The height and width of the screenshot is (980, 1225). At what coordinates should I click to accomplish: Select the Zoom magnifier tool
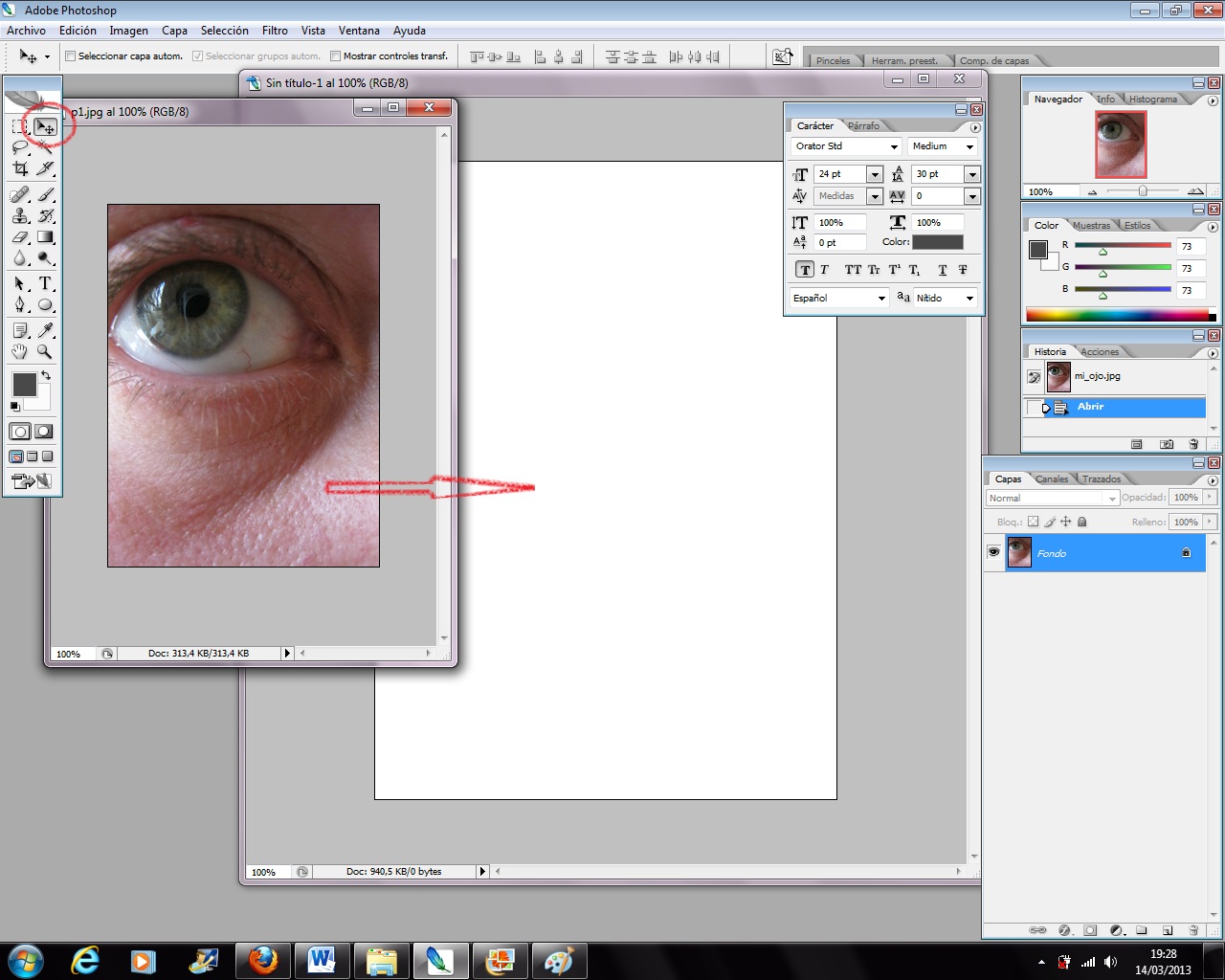[45, 351]
